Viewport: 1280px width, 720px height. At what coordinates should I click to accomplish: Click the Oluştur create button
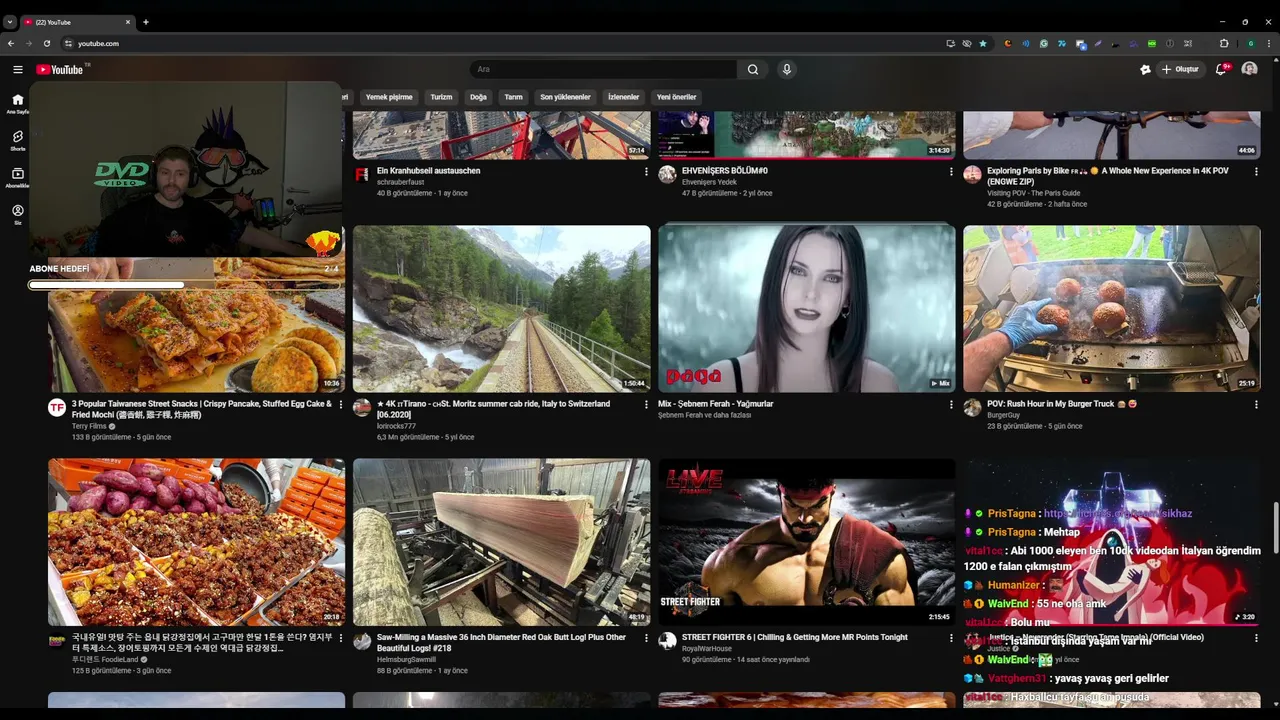pyautogui.click(x=1180, y=69)
